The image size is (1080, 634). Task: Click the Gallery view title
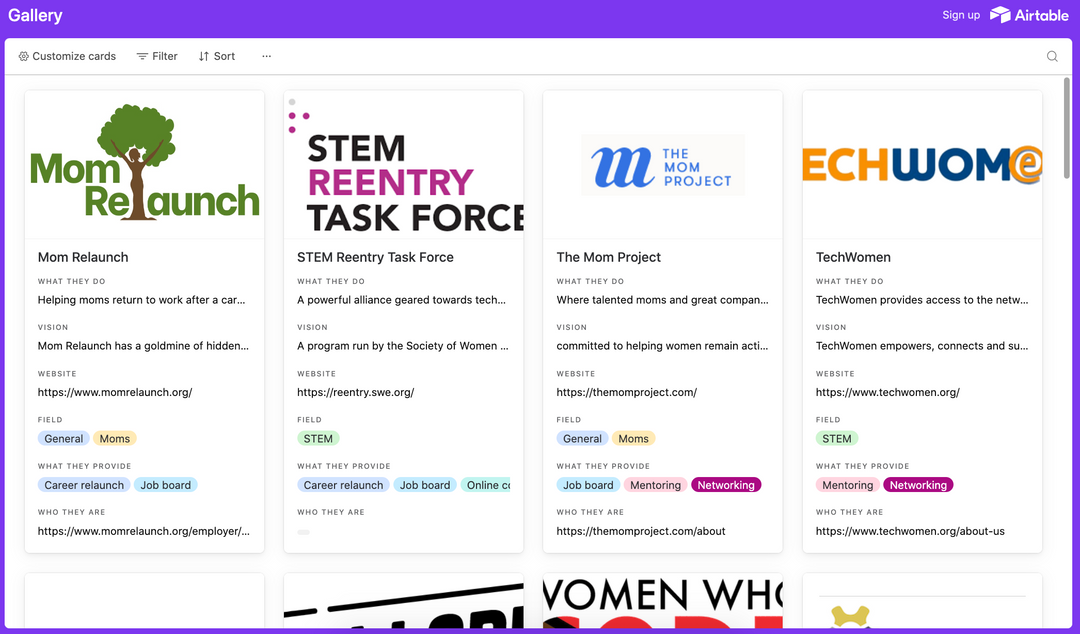coord(35,15)
